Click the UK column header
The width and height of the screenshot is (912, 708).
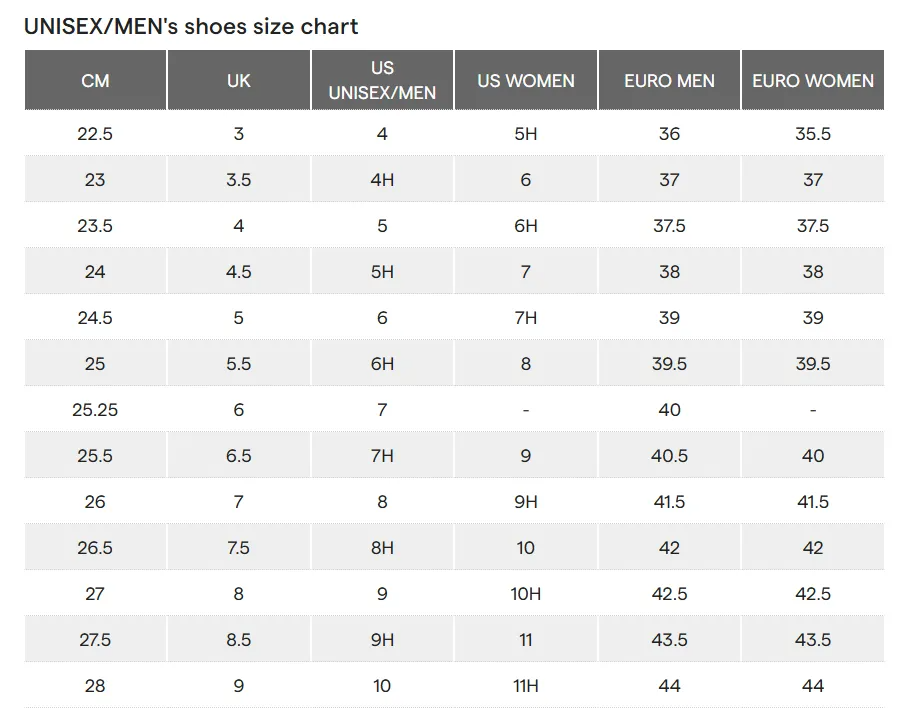click(x=238, y=80)
